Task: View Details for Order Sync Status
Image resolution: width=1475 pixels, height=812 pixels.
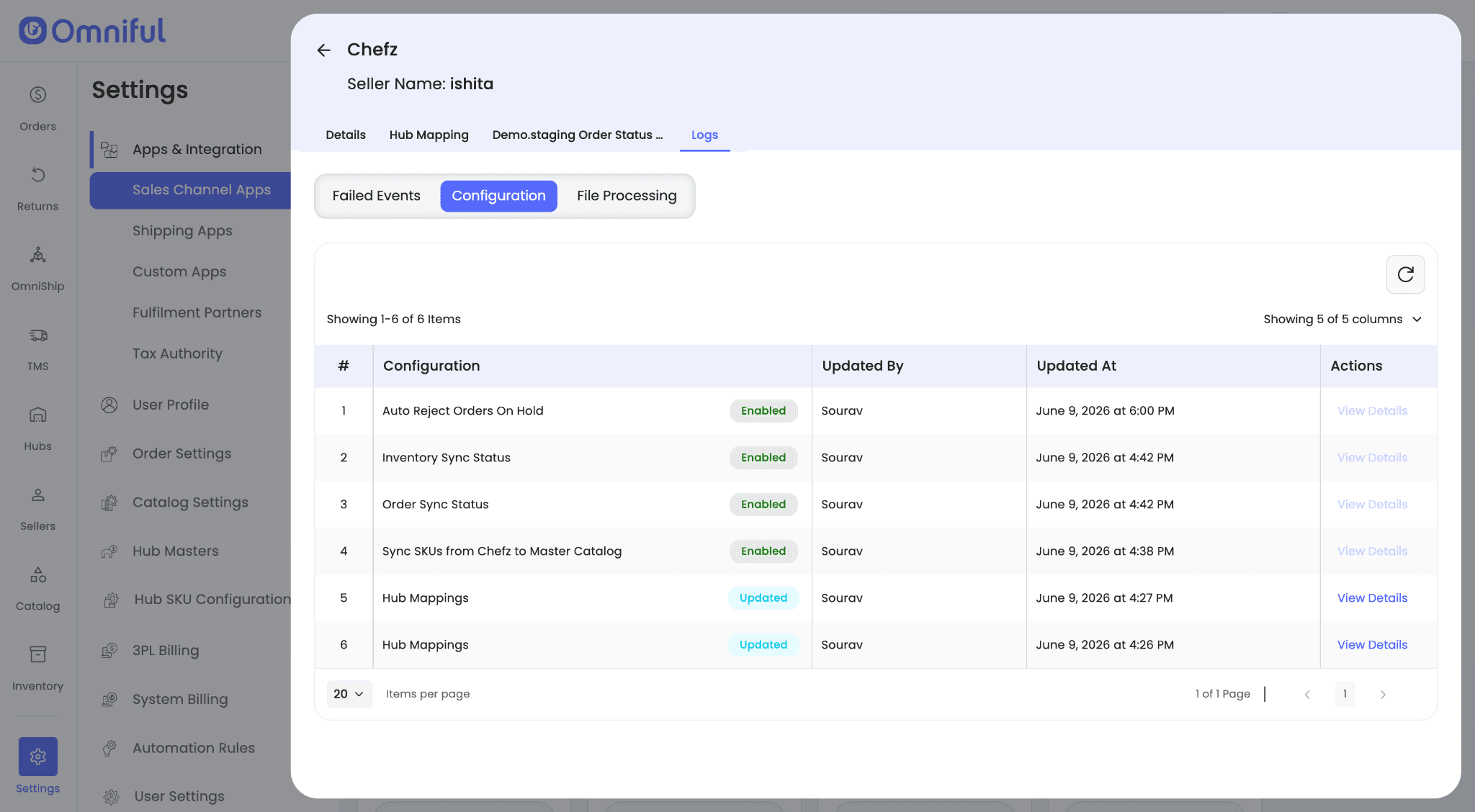Action: 1372,505
